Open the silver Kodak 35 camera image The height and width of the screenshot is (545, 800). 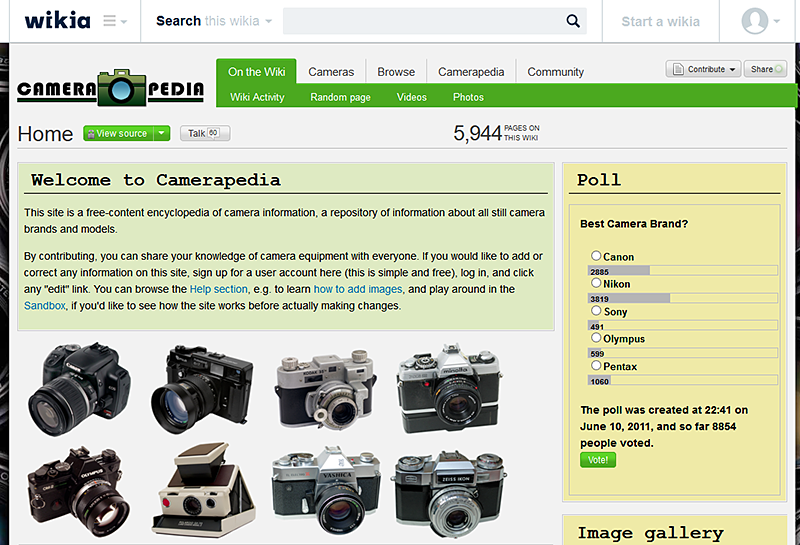326,389
